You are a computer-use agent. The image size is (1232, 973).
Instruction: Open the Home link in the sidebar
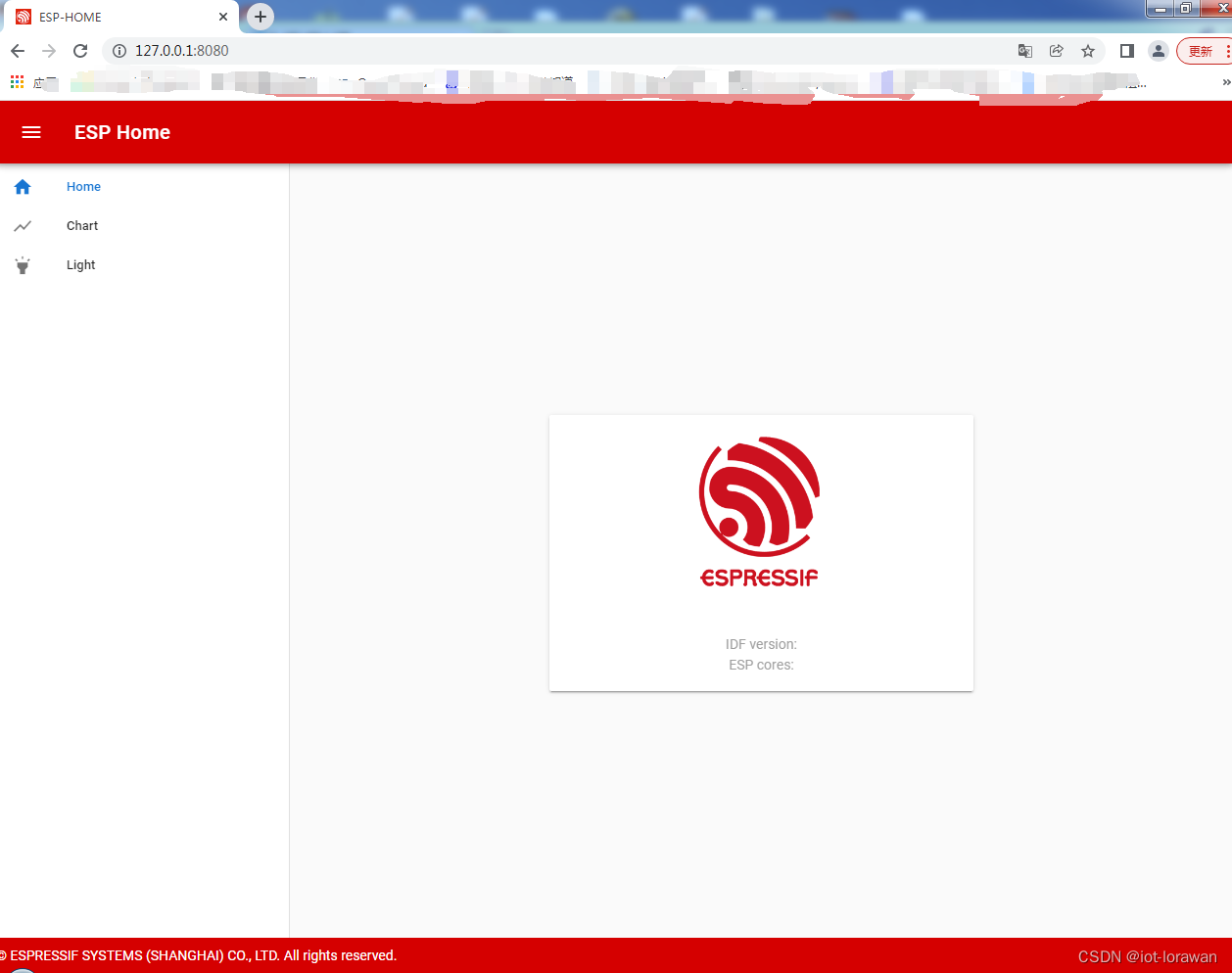tap(83, 186)
